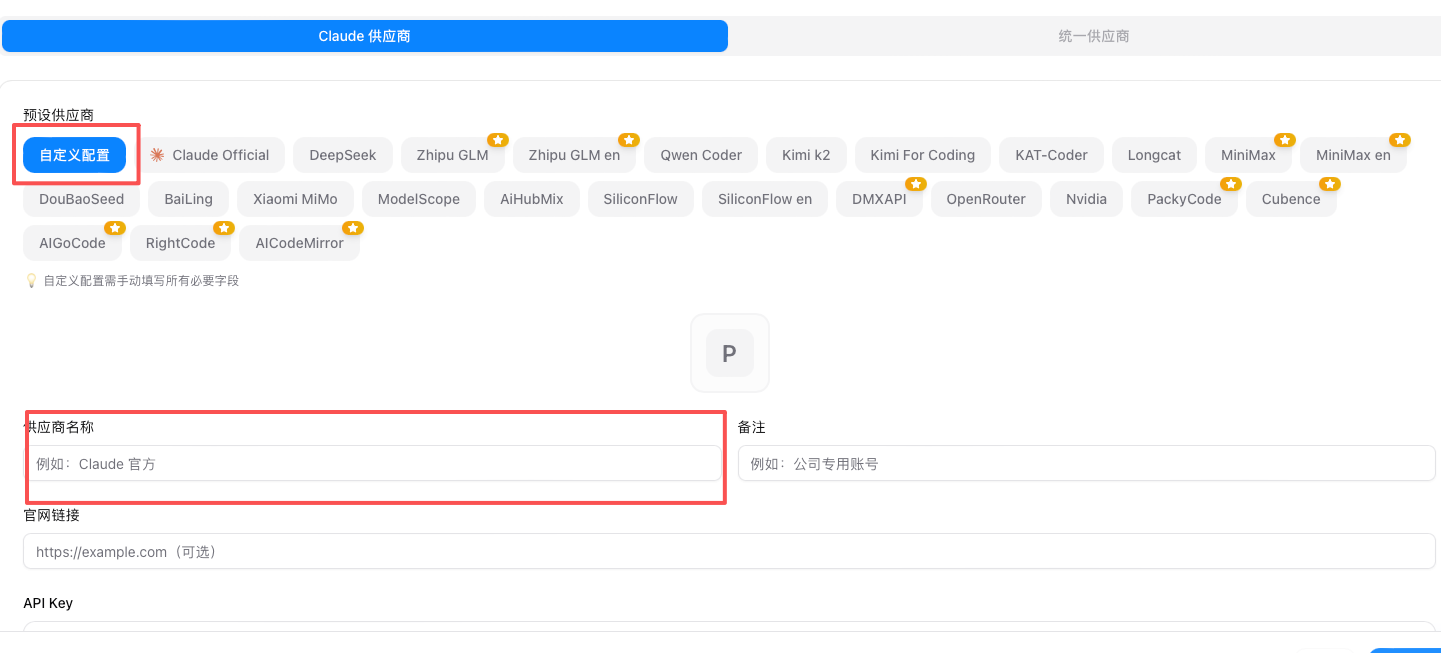1441x653 pixels.
Task: Choose the BaiLing preset
Action: coord(189,199)
